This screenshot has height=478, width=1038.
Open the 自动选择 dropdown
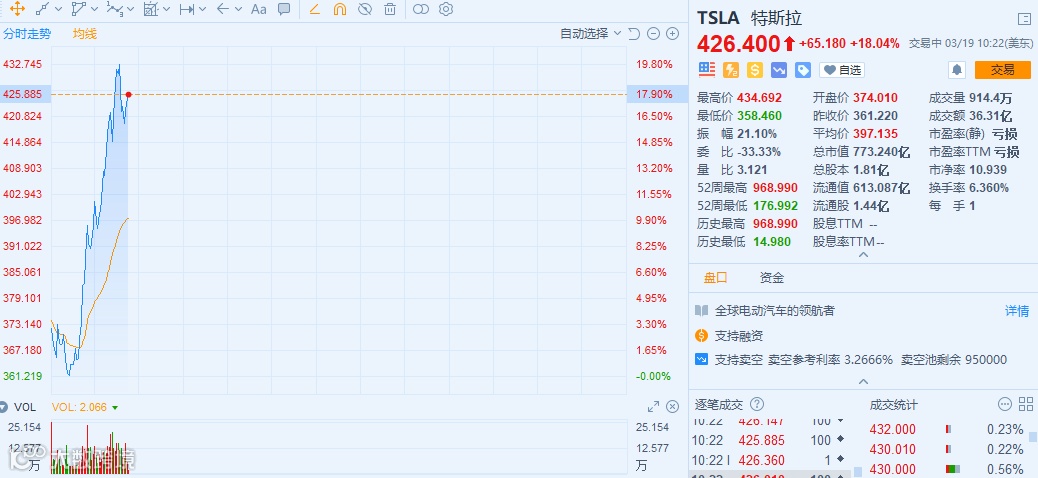click(590, 34)
